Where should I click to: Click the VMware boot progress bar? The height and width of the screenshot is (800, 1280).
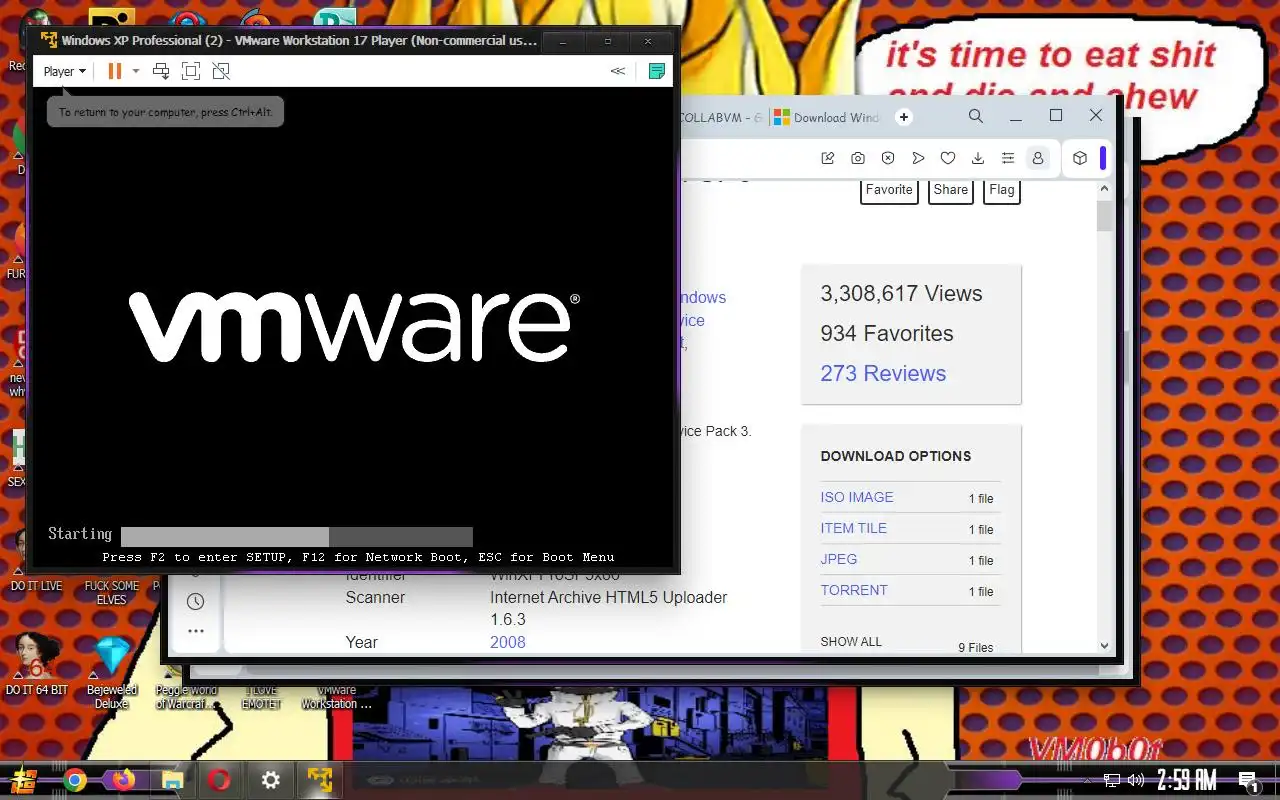[297, 536]
